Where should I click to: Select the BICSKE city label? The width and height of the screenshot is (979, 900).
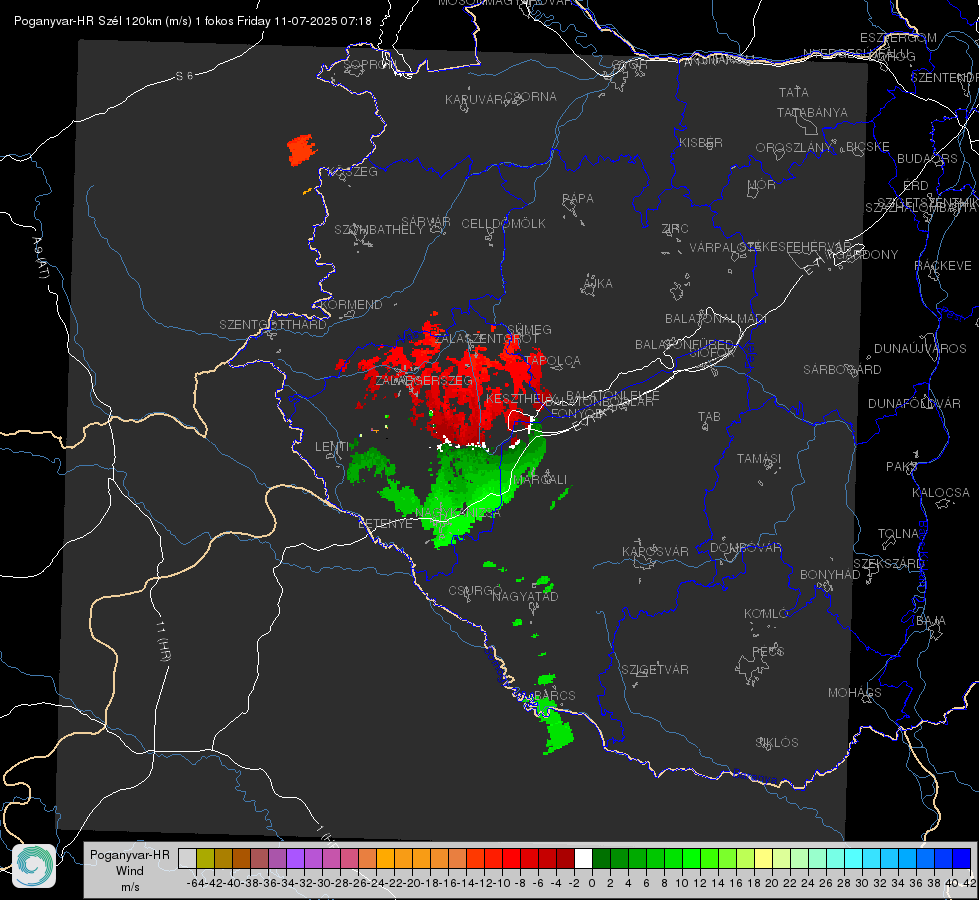[x=868, y=146]
